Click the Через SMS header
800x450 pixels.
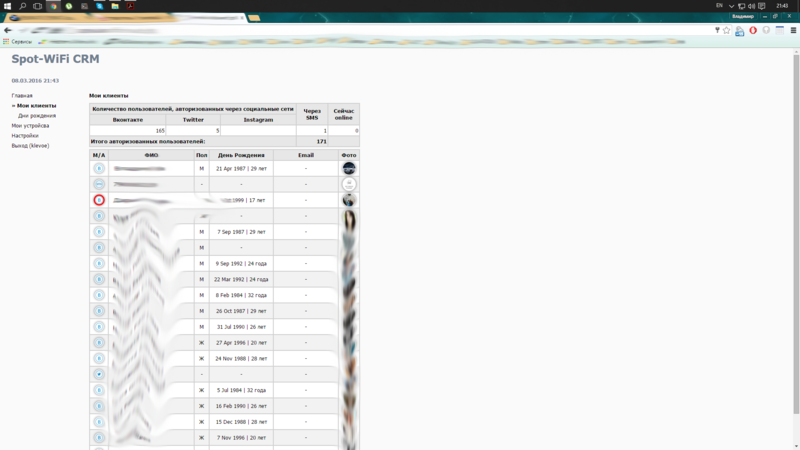click(312, 114)
